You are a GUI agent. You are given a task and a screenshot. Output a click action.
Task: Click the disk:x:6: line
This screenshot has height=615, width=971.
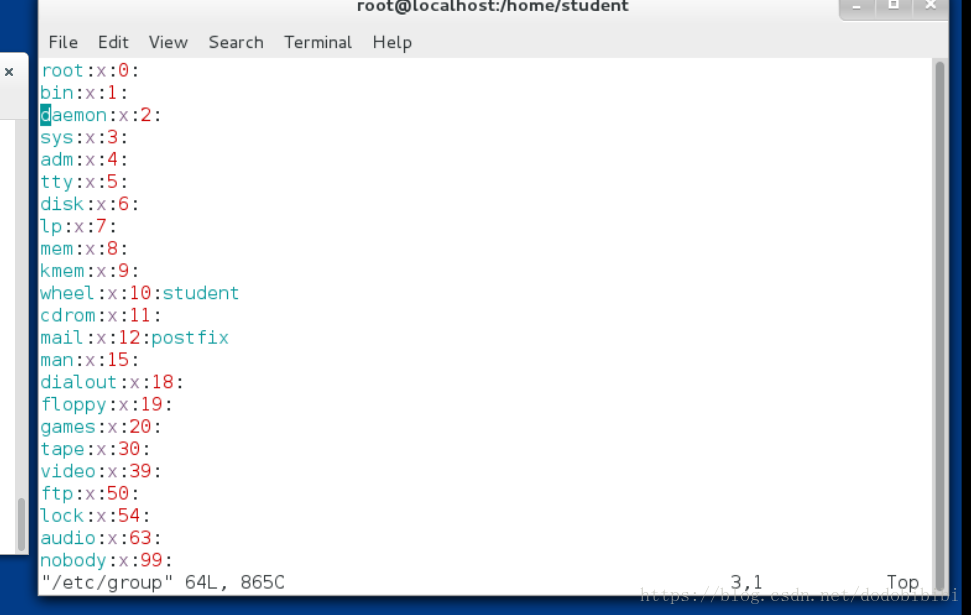pos(90,204)
